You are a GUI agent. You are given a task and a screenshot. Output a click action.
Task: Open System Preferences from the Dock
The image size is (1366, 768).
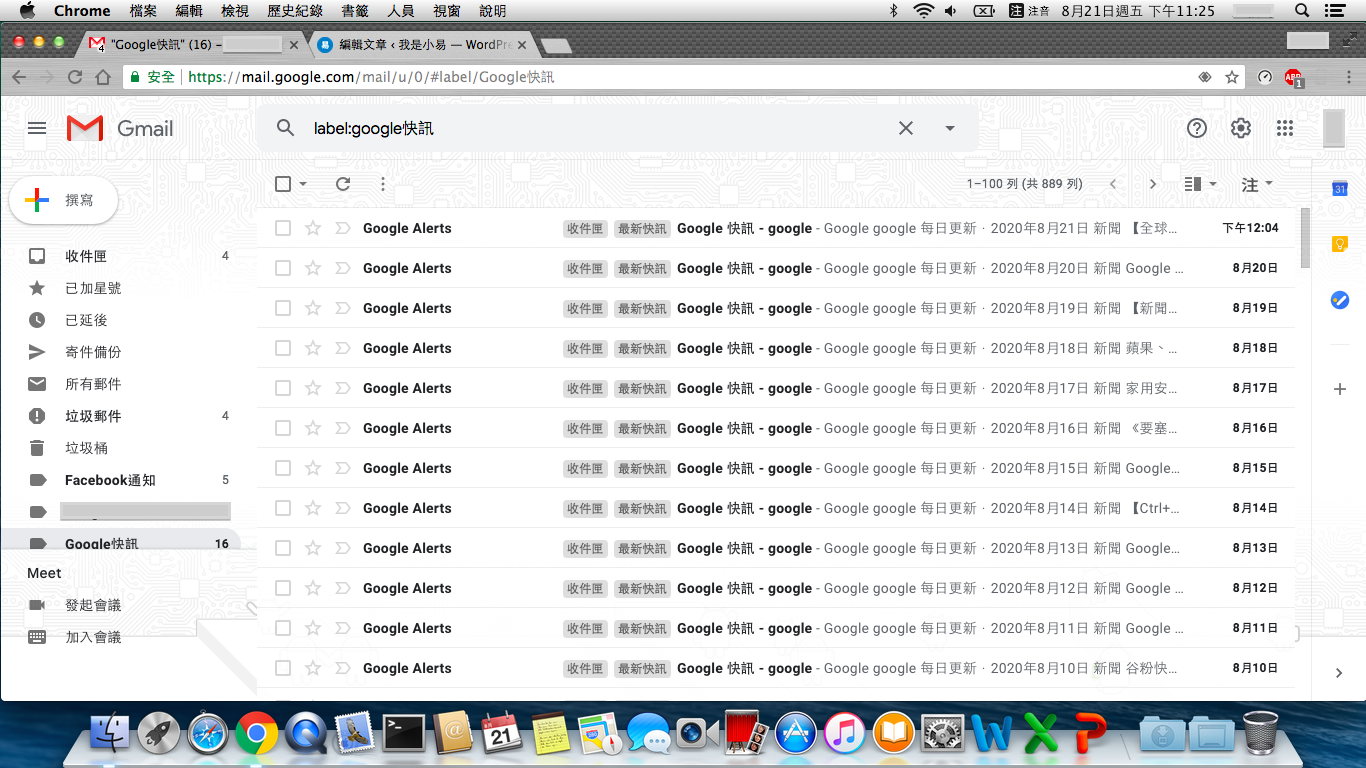[943, 734]
